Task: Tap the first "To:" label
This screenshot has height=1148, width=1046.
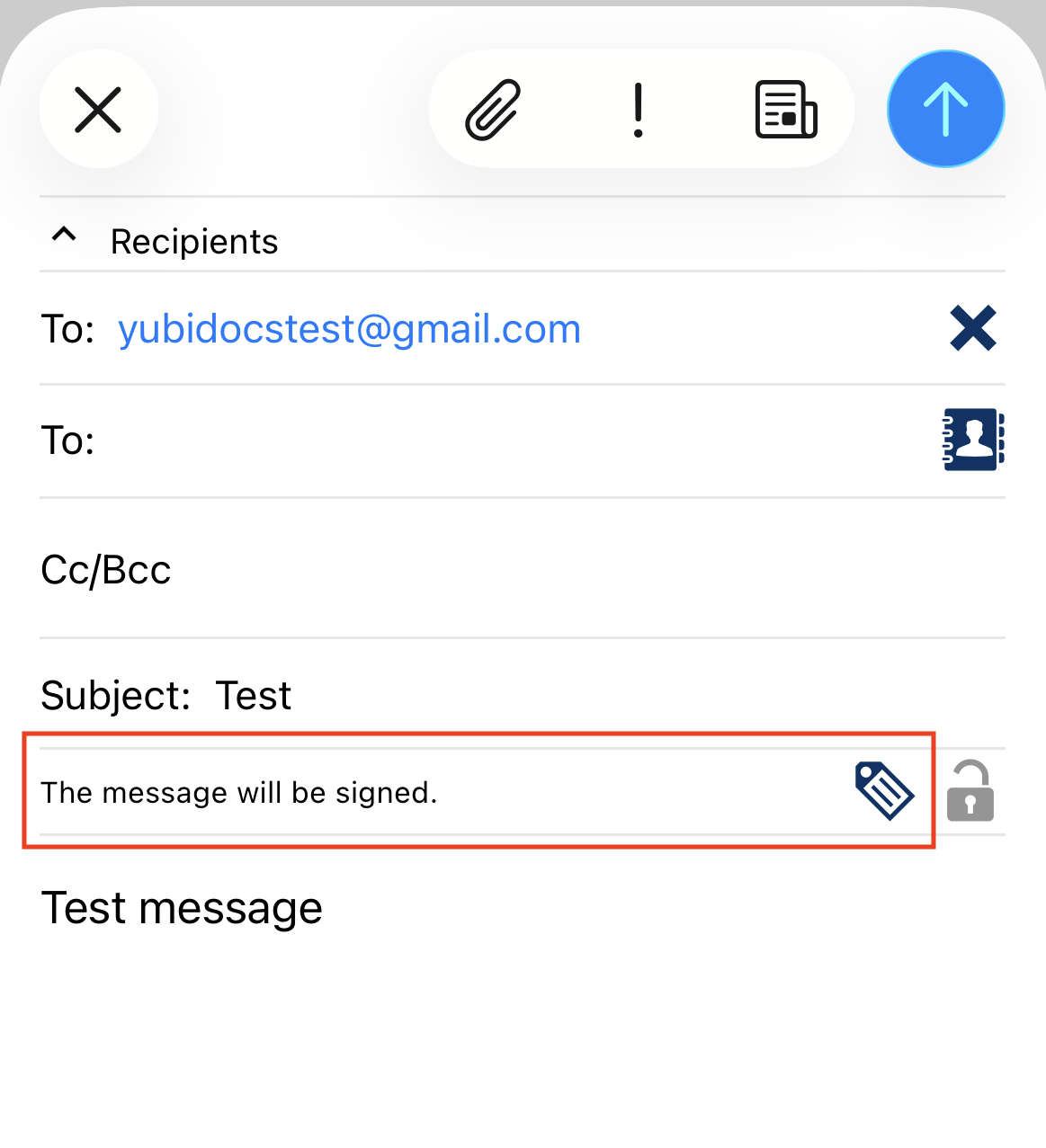Action: 67,329
